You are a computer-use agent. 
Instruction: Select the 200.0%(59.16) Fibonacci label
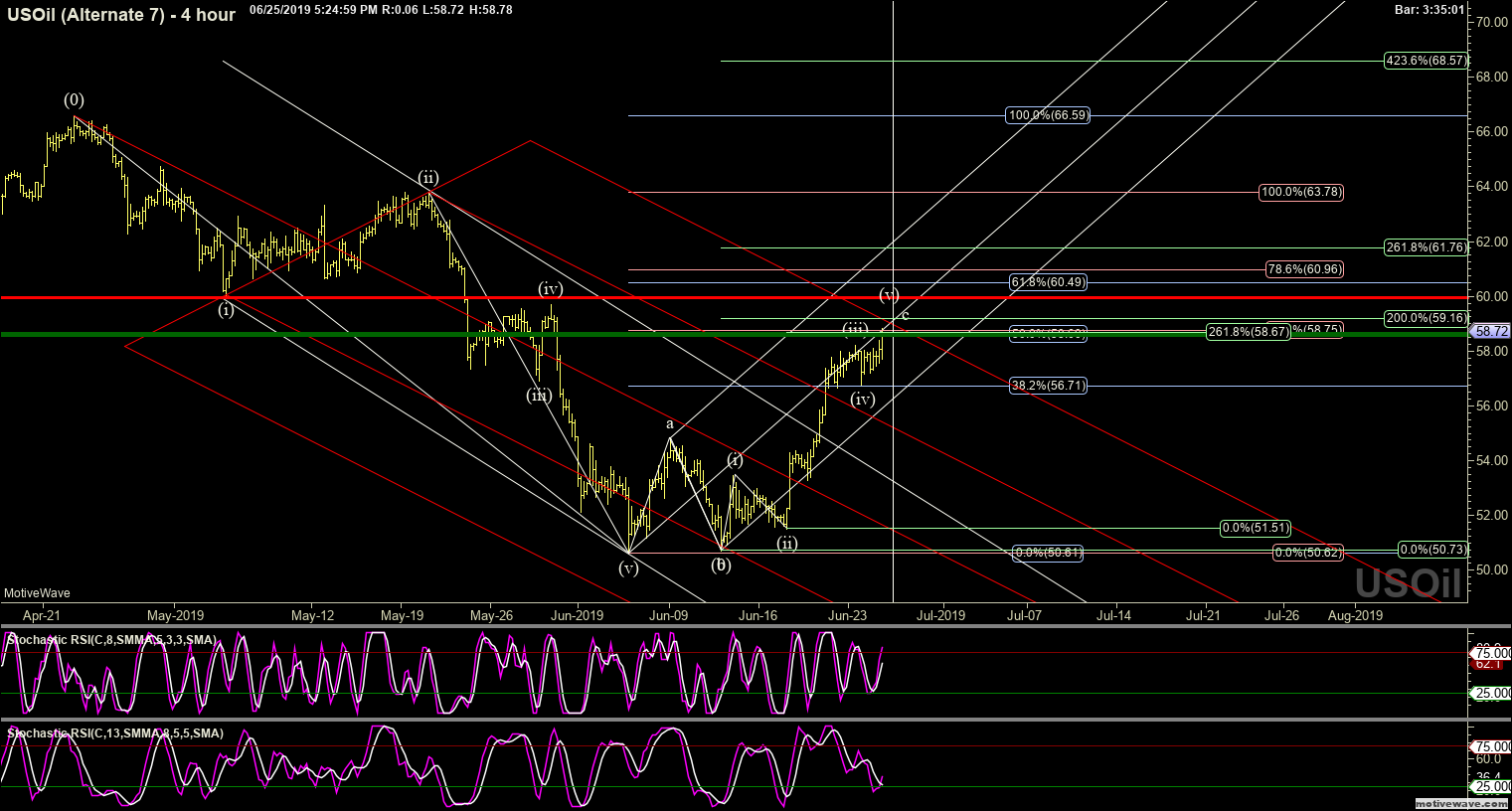(x=1426, y=318)
